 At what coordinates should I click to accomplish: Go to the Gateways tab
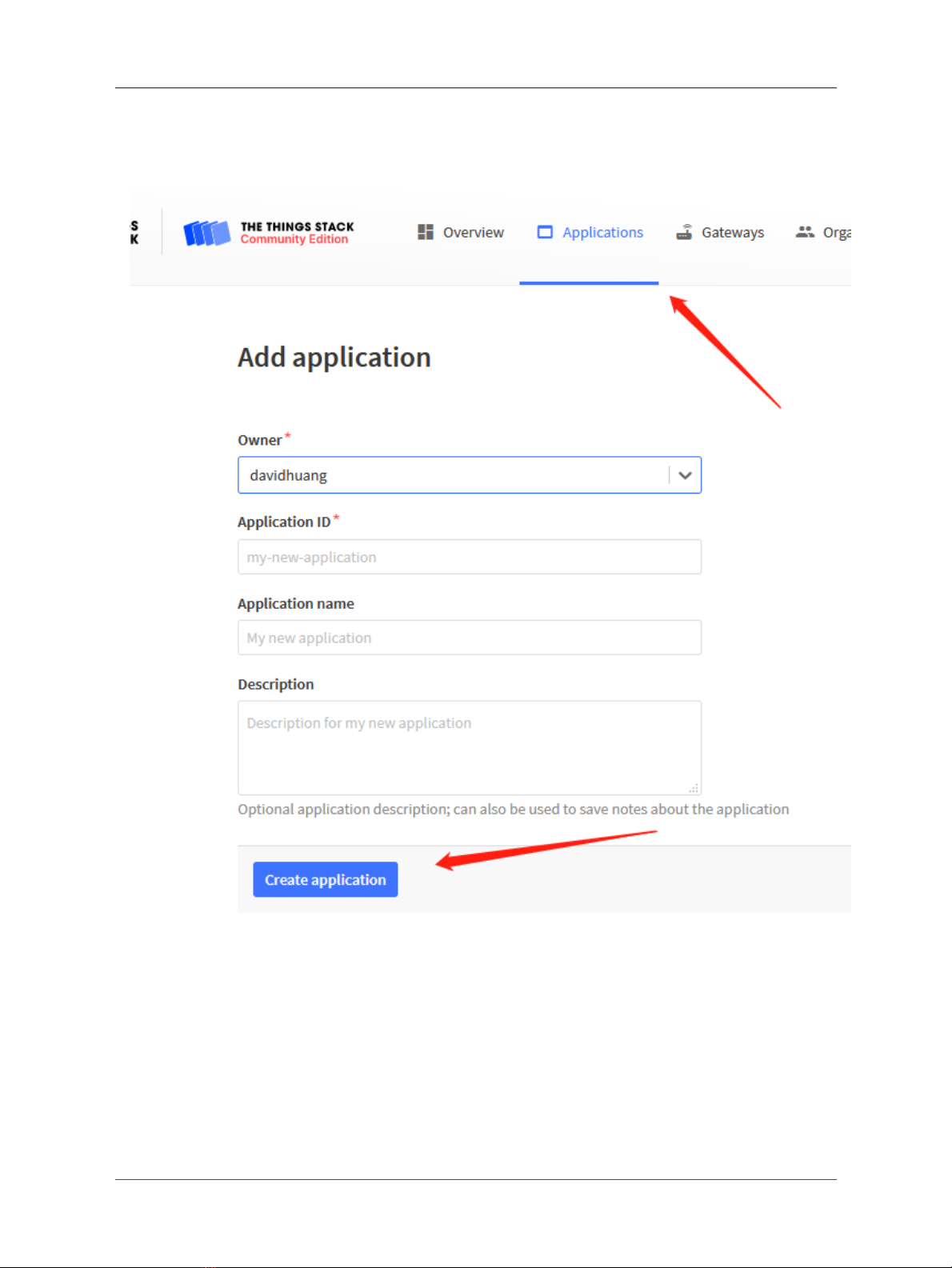720,232
